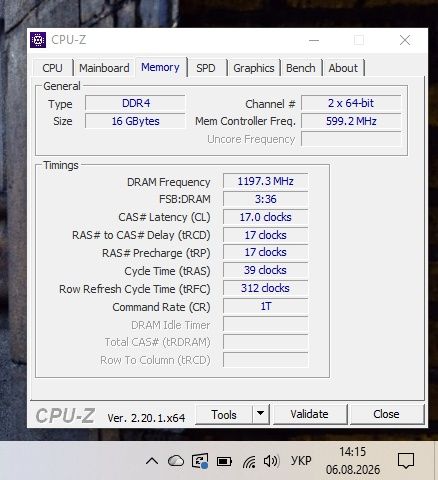438x480 pixels.
Task: Click the empty Total CAS# (tRDRAM) field
Action: point(265,342)
